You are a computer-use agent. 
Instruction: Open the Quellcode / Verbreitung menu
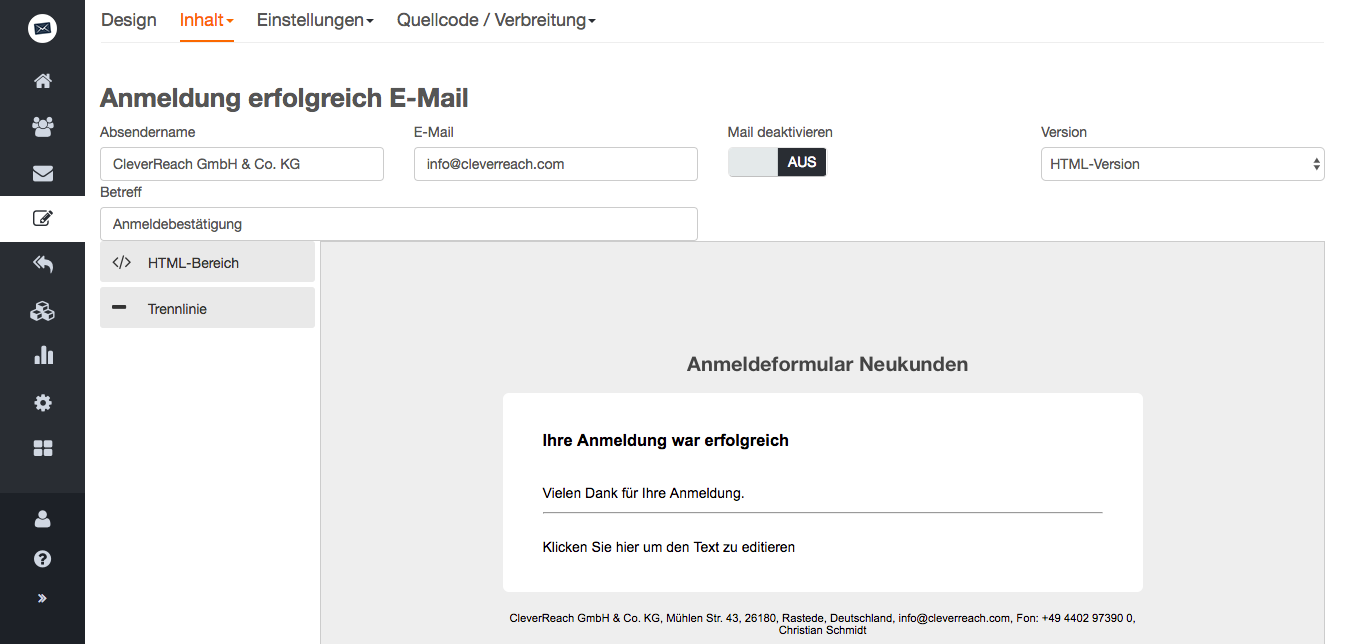point(496,20)
